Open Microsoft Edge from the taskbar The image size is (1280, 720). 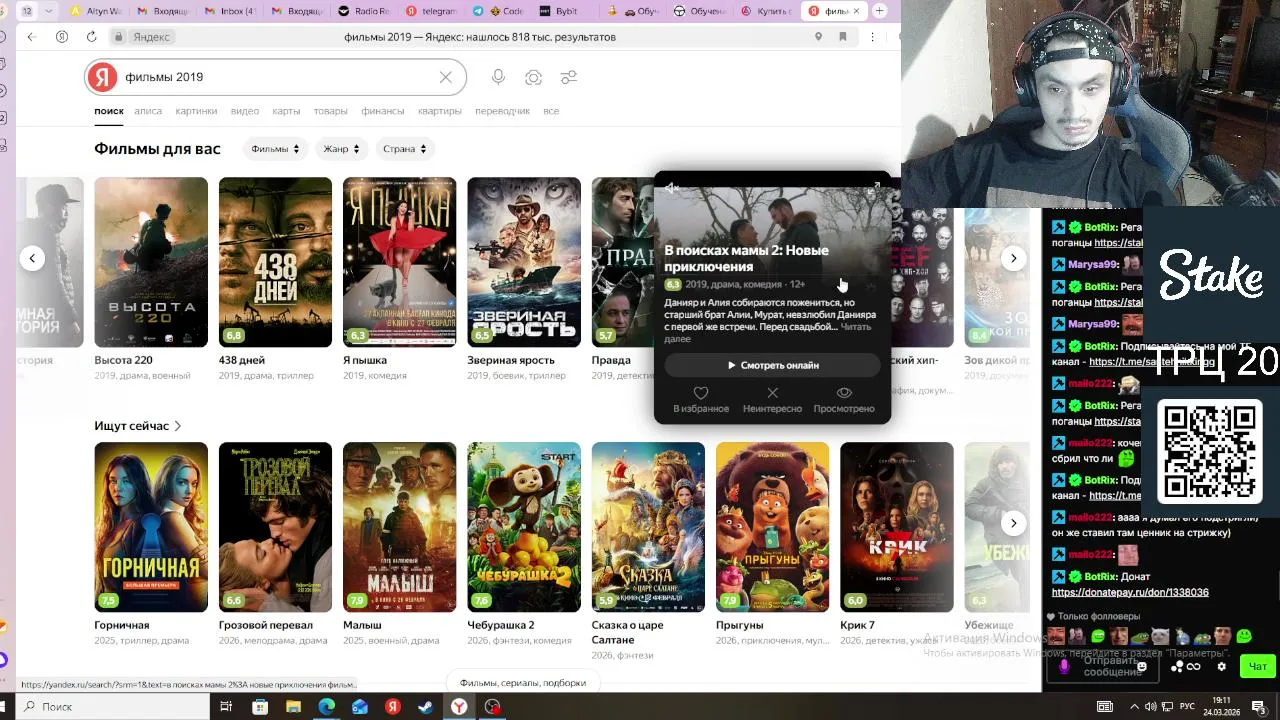pyautogui.click(x=326, y=707)
